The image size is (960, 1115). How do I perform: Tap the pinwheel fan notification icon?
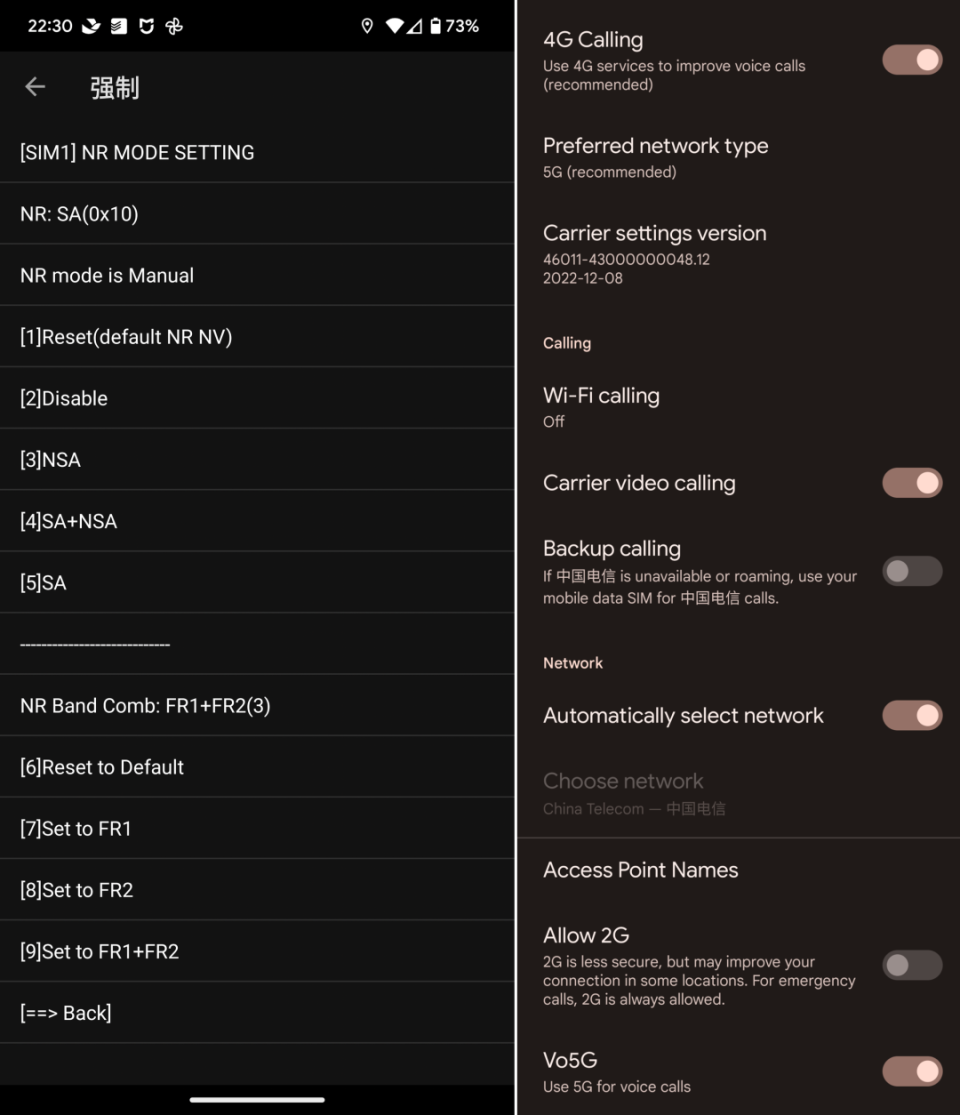click(174, 27)
